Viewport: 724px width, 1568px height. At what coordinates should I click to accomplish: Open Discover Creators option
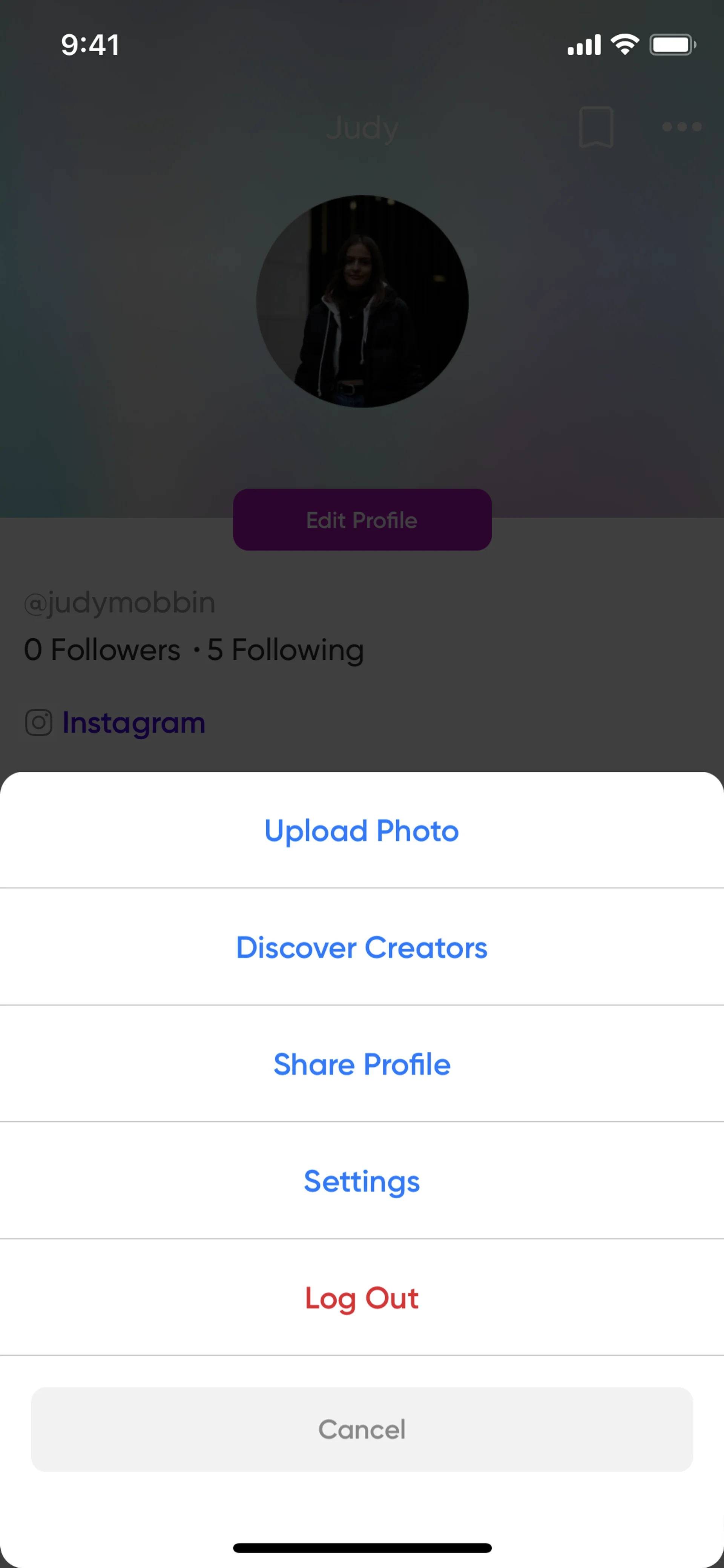point(361,948)
